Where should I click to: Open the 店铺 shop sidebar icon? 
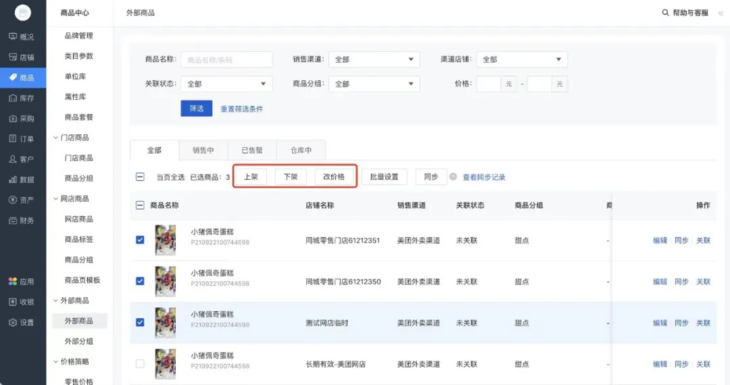[13, 57]
